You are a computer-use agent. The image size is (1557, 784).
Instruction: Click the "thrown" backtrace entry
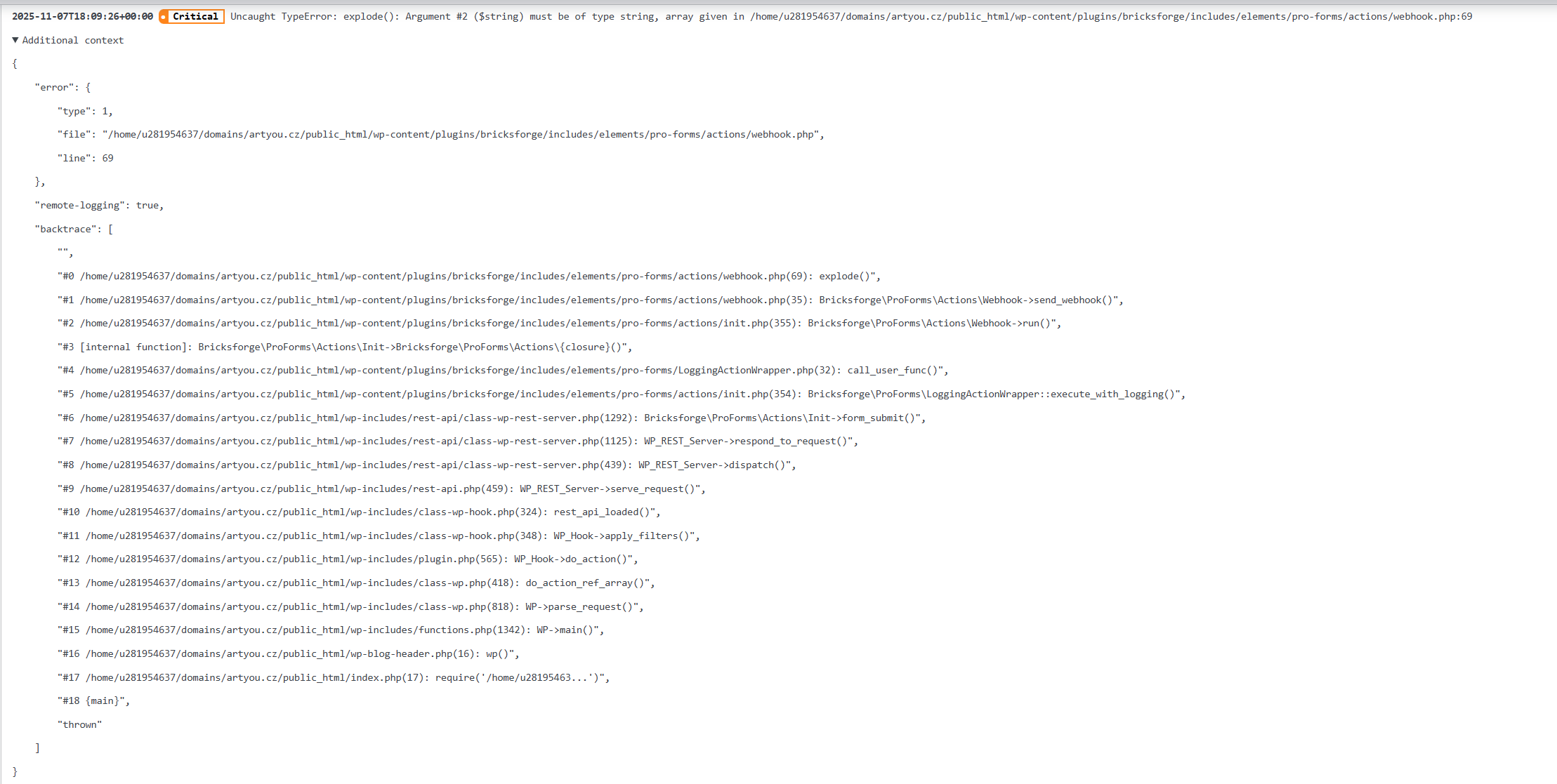pyautogui.click(x=79, y=724)
